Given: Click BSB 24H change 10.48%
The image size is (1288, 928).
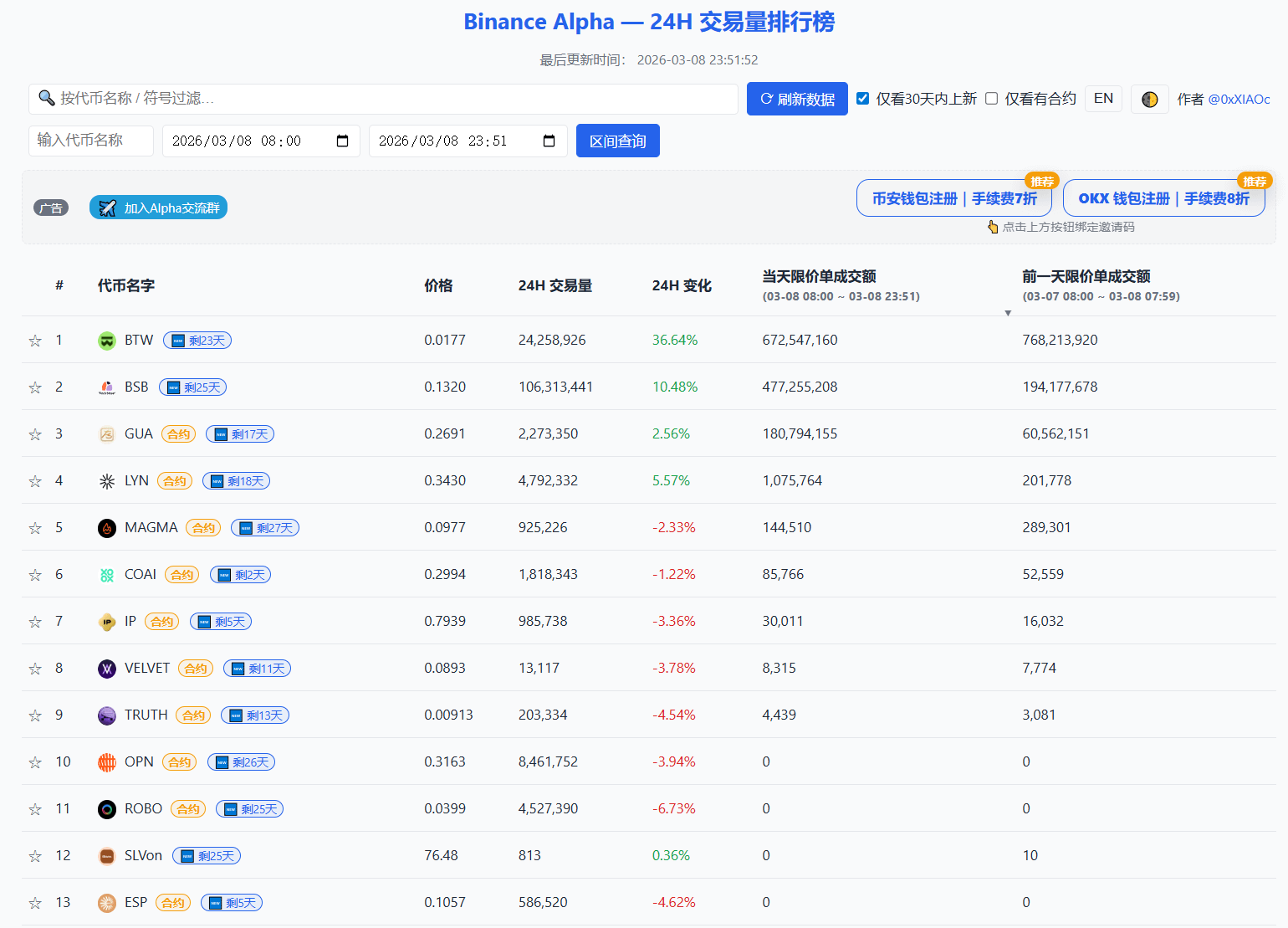Looking at the screenshot, I should (x=675, y=387).
